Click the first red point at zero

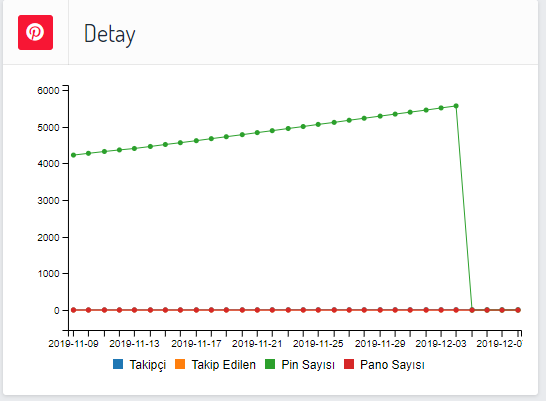click(x=73, y=310)
